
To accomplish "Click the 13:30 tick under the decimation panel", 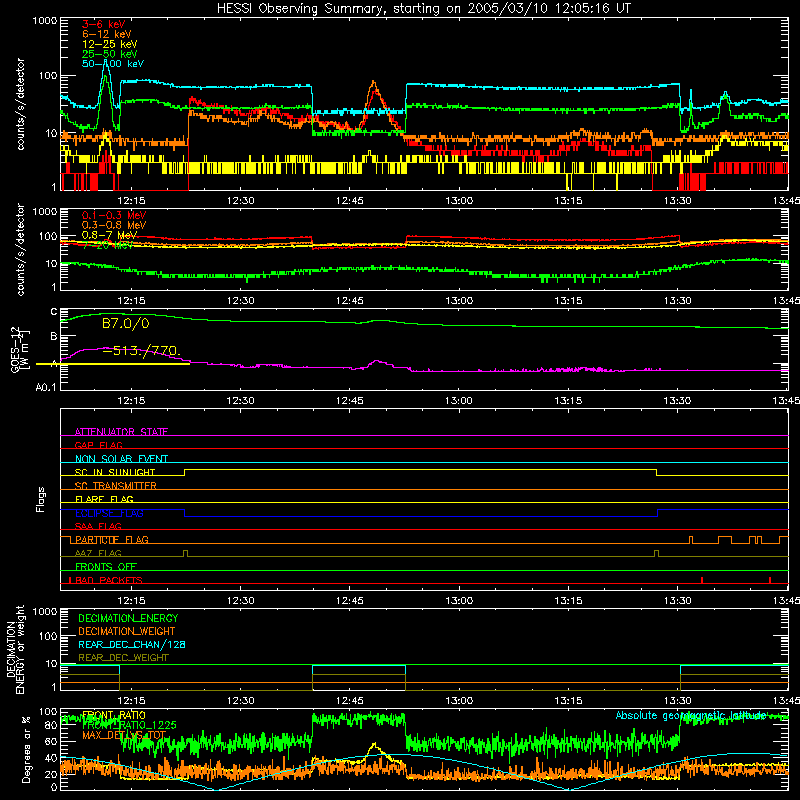I will 678,701.
